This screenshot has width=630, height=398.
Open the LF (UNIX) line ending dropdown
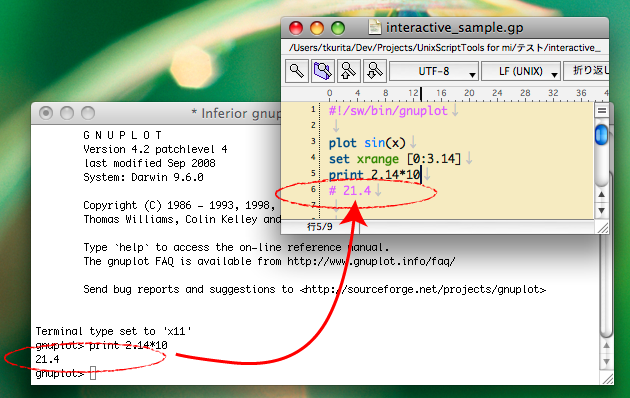click(521, 71)
